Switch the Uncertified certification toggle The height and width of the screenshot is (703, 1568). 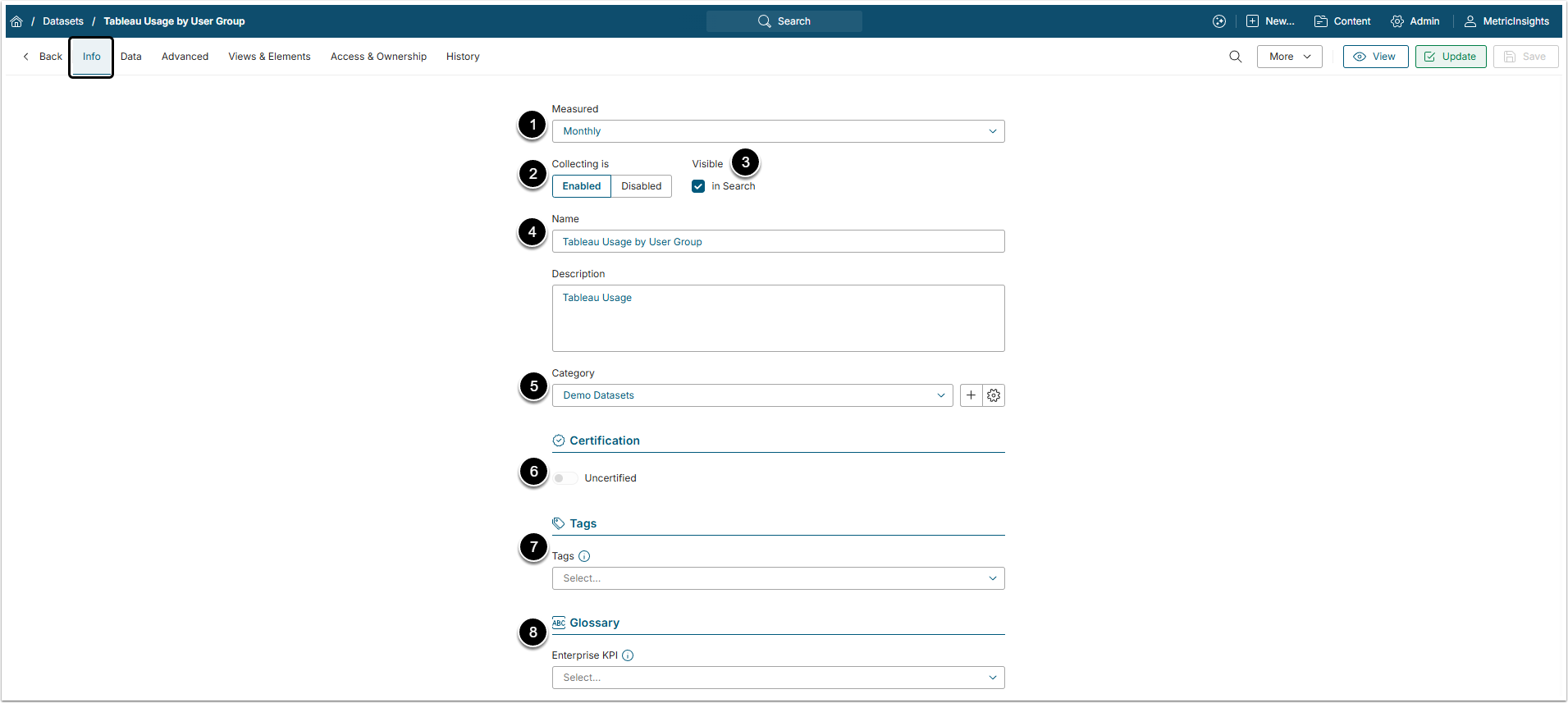[x=565, y=478]
